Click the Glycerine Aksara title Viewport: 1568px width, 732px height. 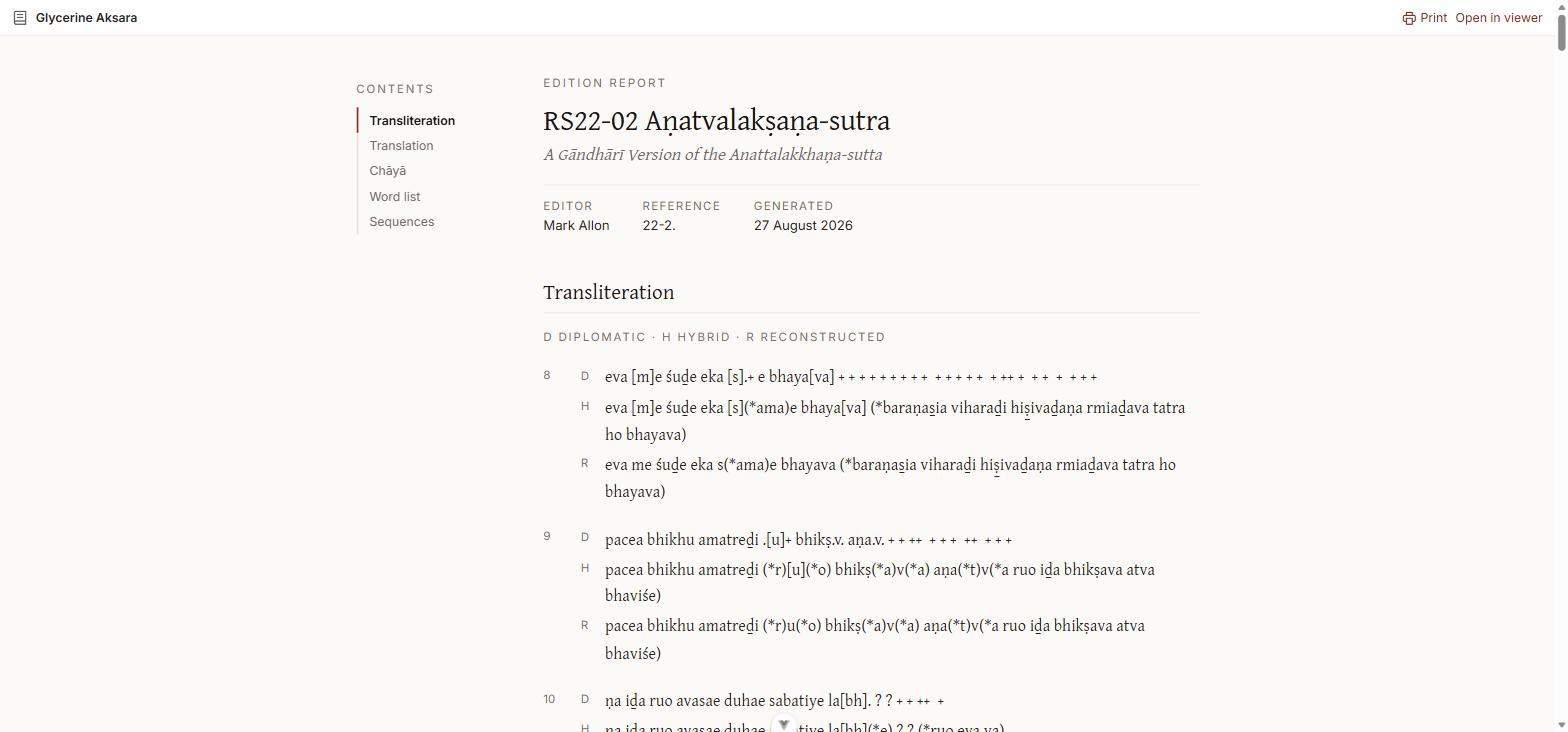click(86, 18)
